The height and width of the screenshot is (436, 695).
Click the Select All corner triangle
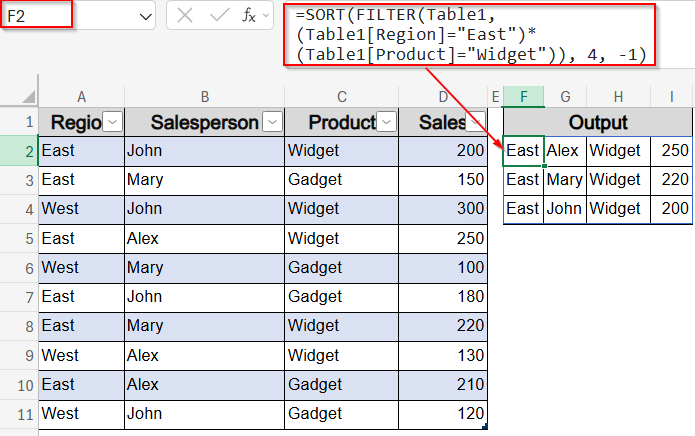(29, 96)
